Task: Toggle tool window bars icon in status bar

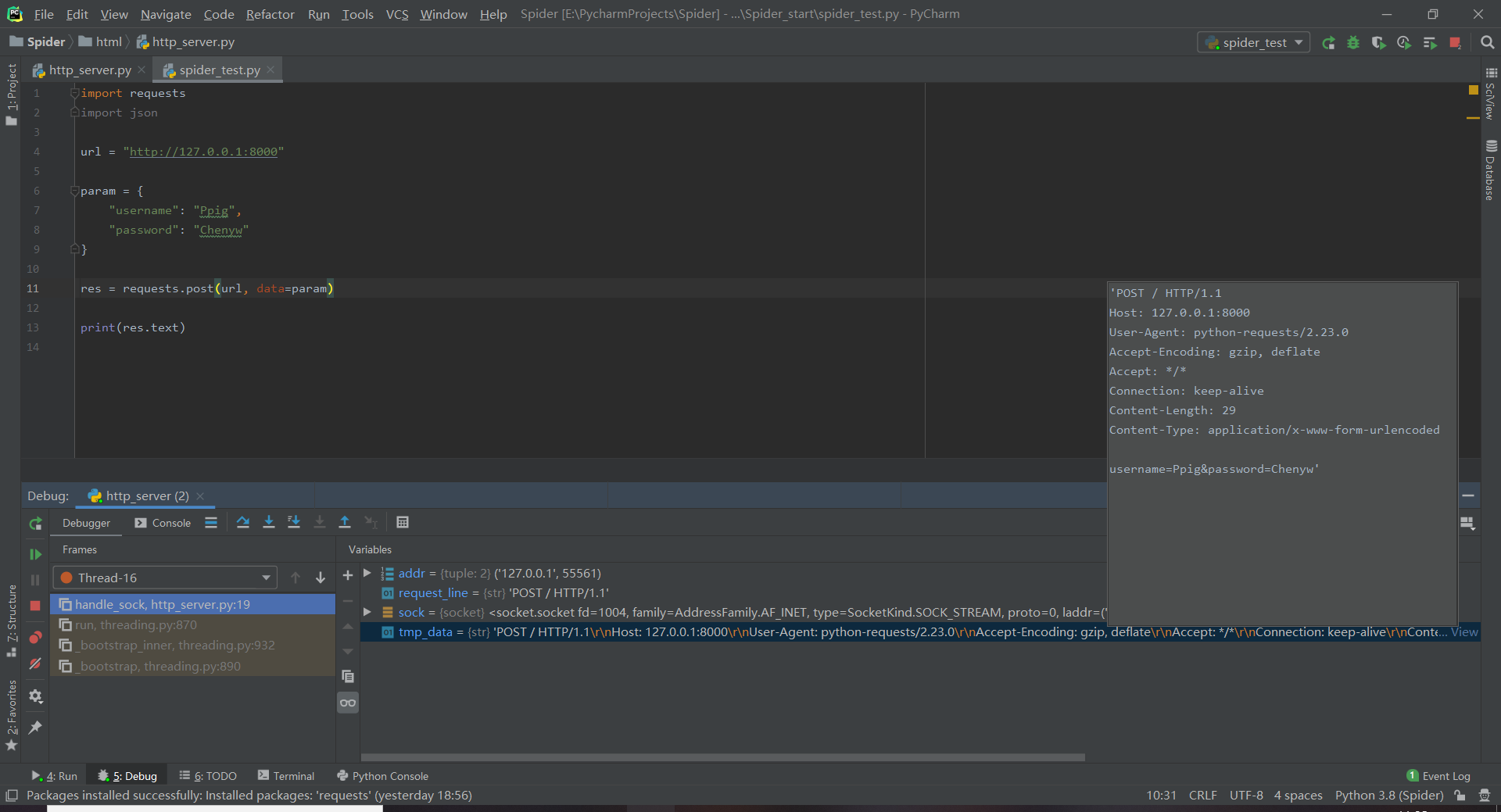Action: 12,796
